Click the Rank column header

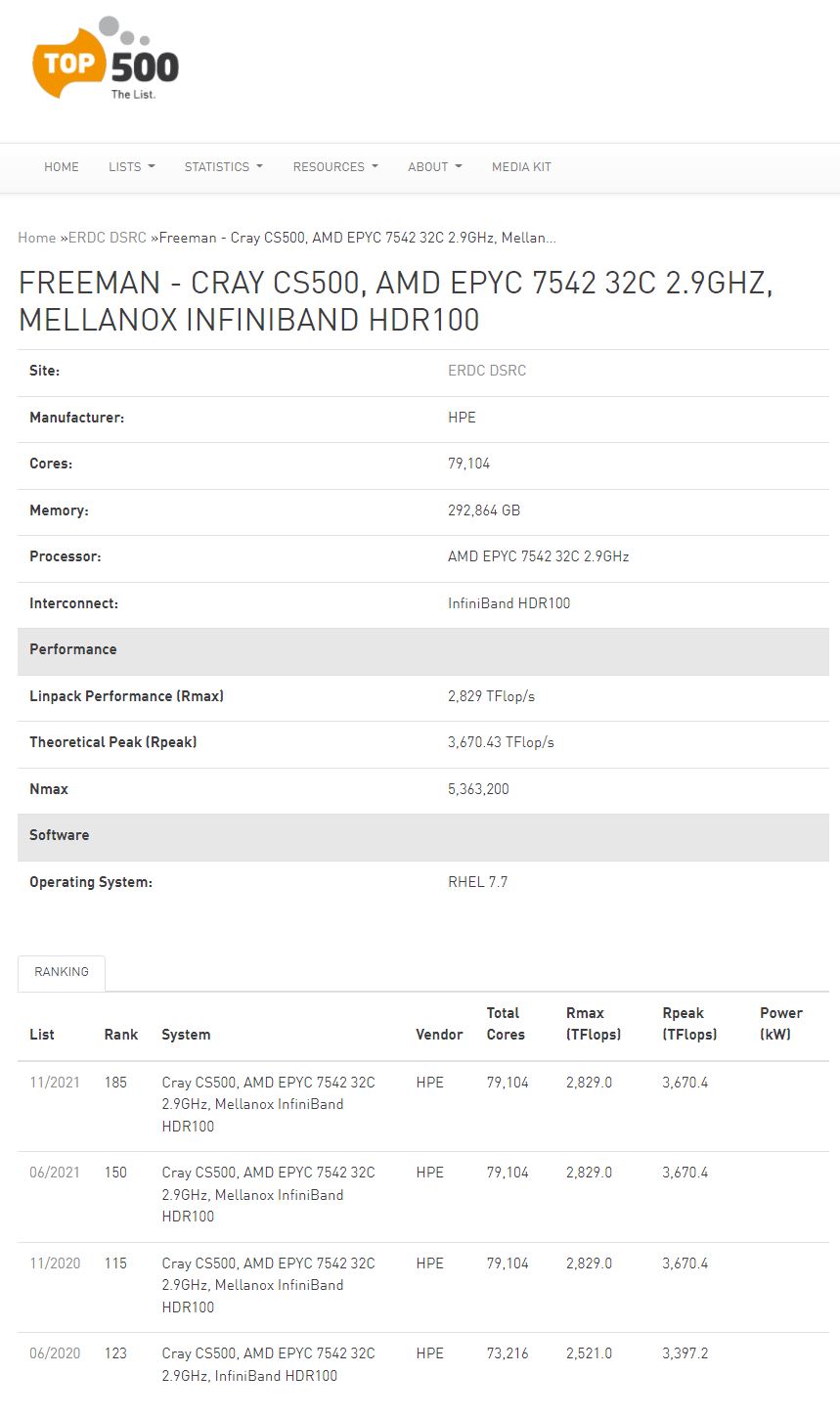[x=121, y=1035]
